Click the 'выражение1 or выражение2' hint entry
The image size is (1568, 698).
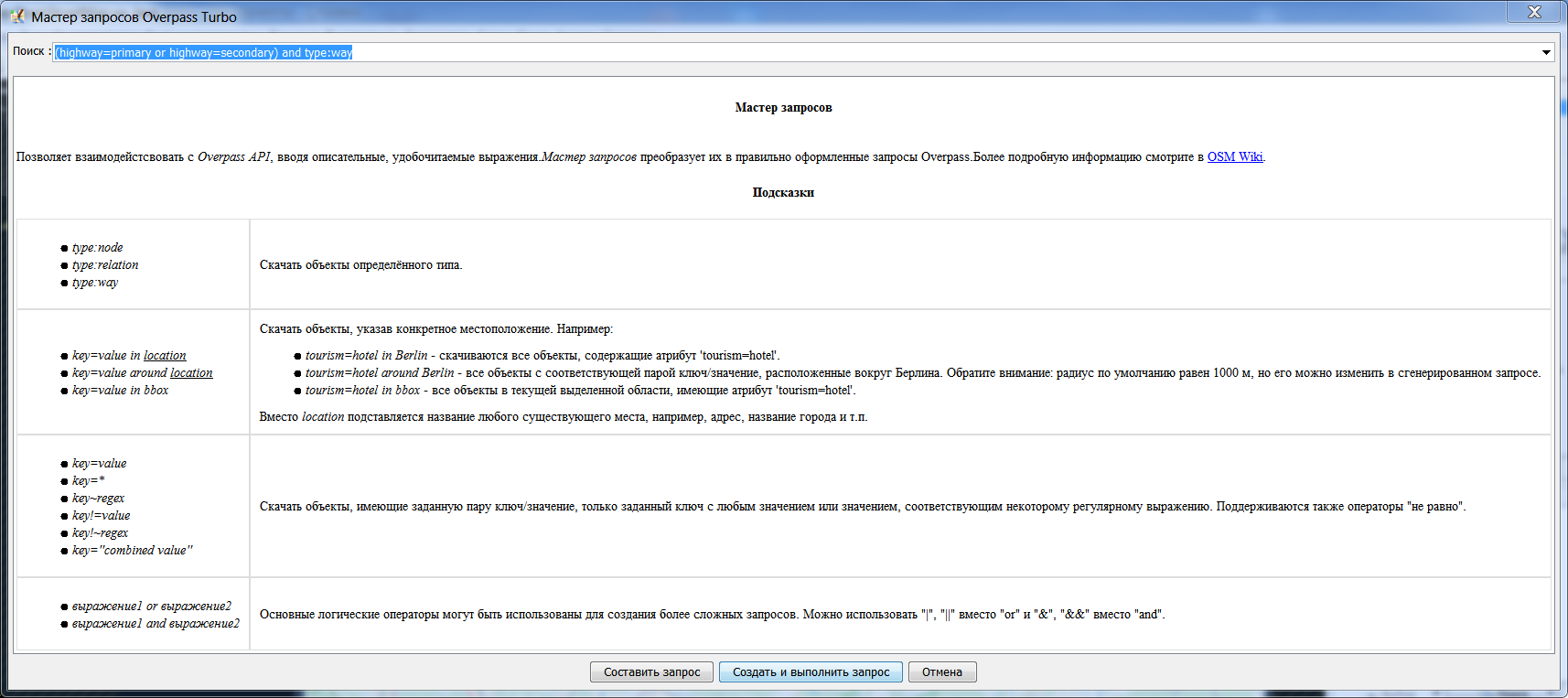[x=151, y=607]
